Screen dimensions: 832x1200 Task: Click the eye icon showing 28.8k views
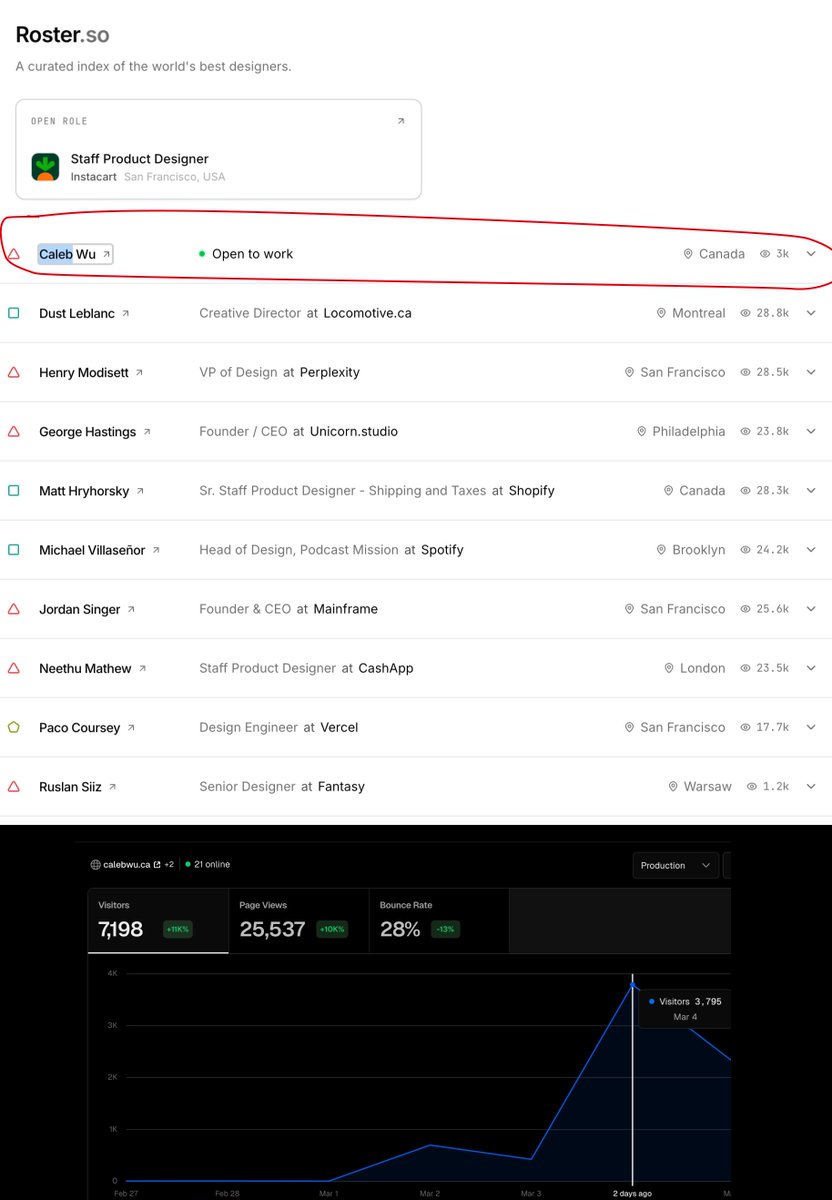click(x=745, y=313)
